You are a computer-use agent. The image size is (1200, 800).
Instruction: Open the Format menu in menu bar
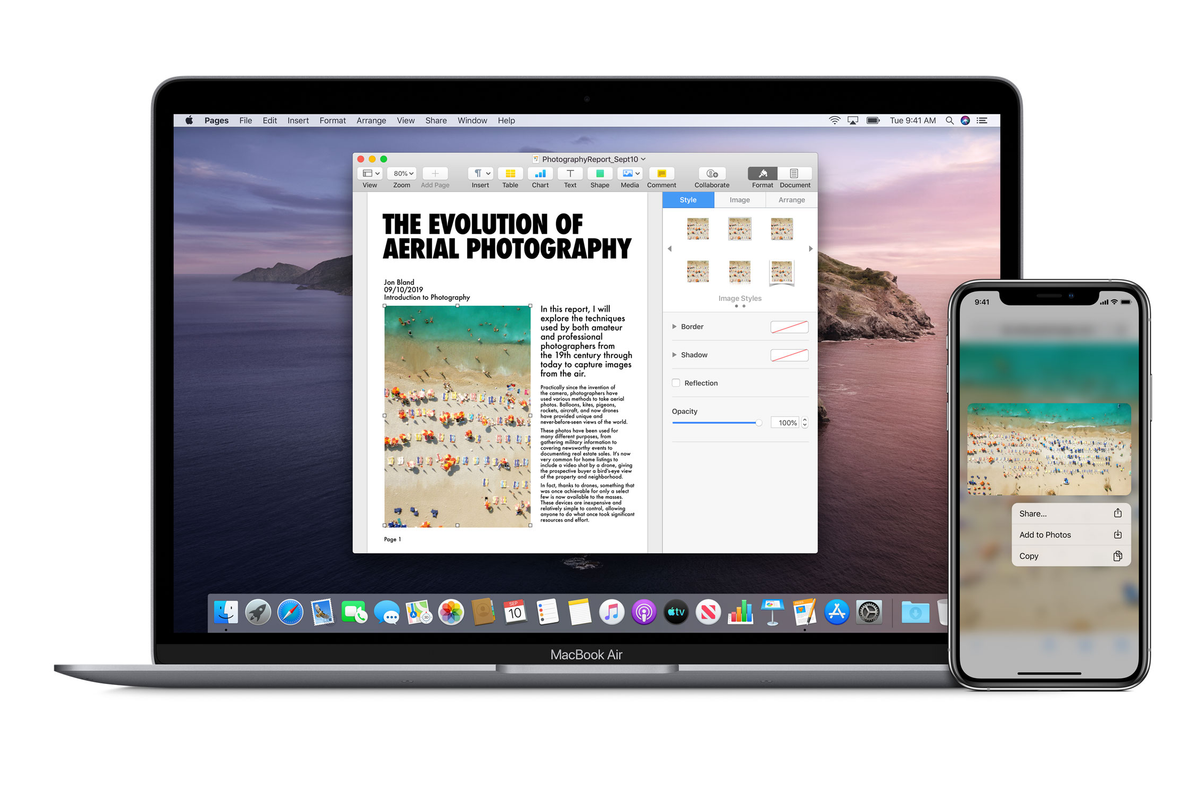332,121
